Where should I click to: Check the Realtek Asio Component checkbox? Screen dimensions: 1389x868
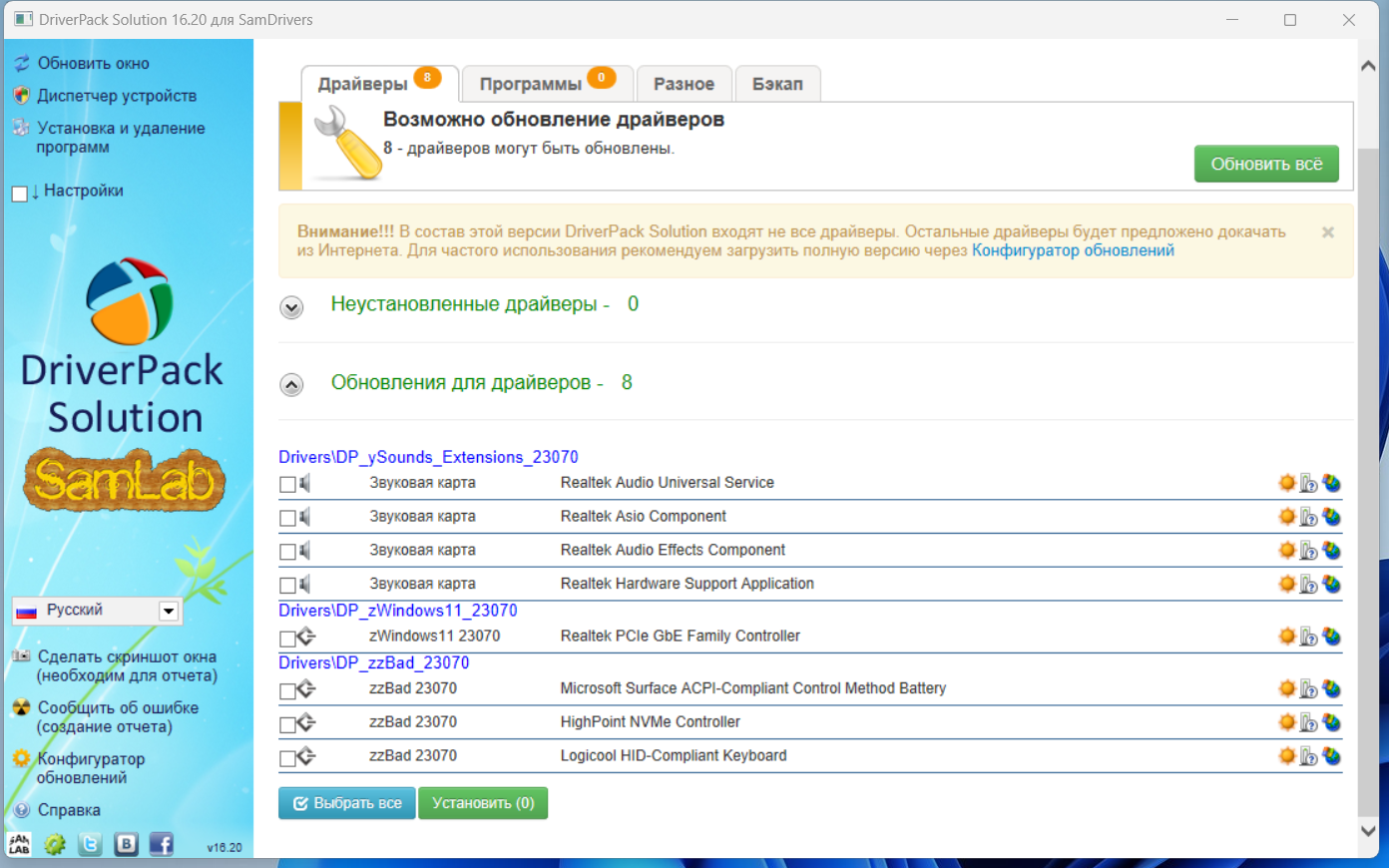pyautogui.click(x=287, y=518)
